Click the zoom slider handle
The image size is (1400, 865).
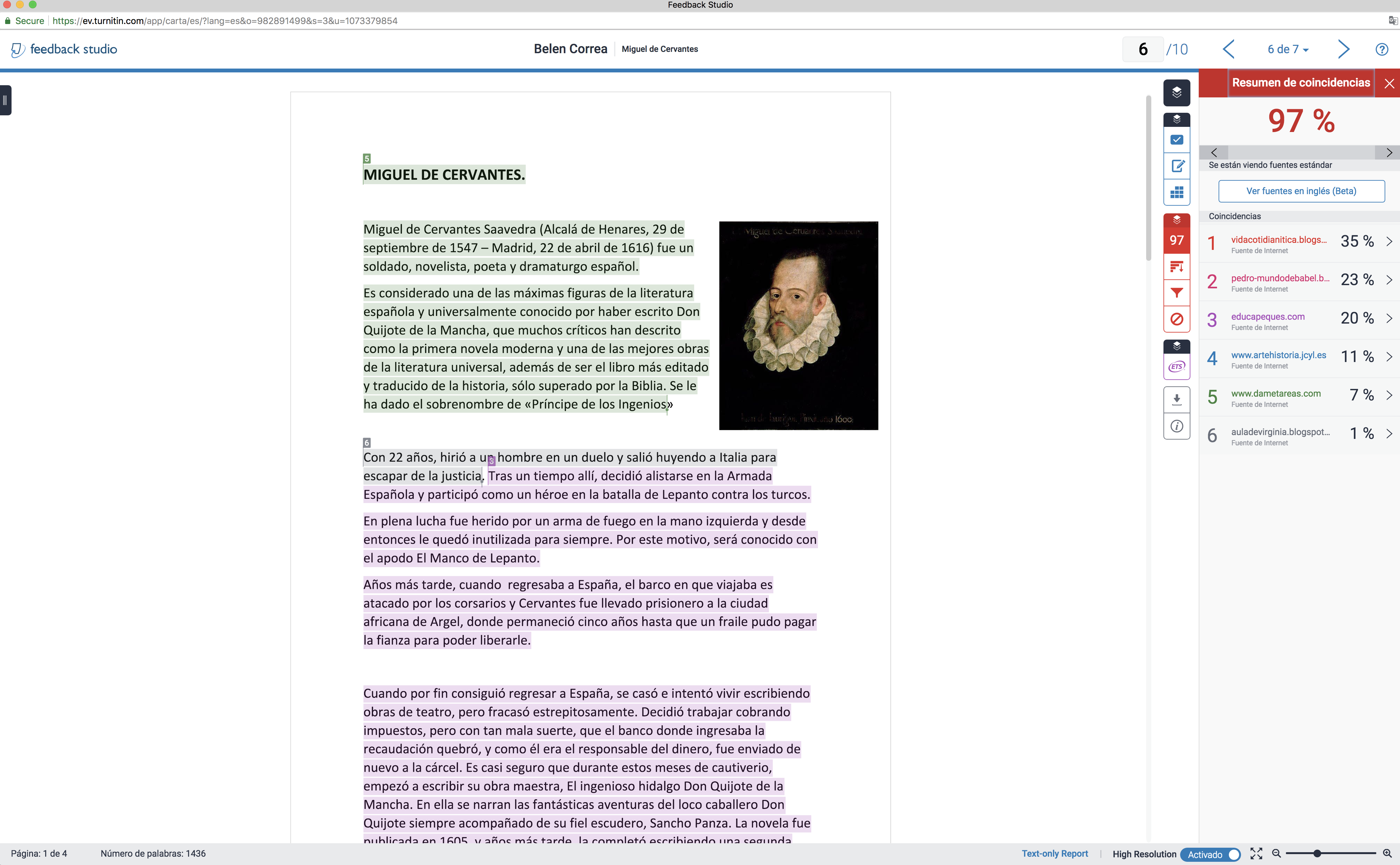click(x=1316, y=853)
